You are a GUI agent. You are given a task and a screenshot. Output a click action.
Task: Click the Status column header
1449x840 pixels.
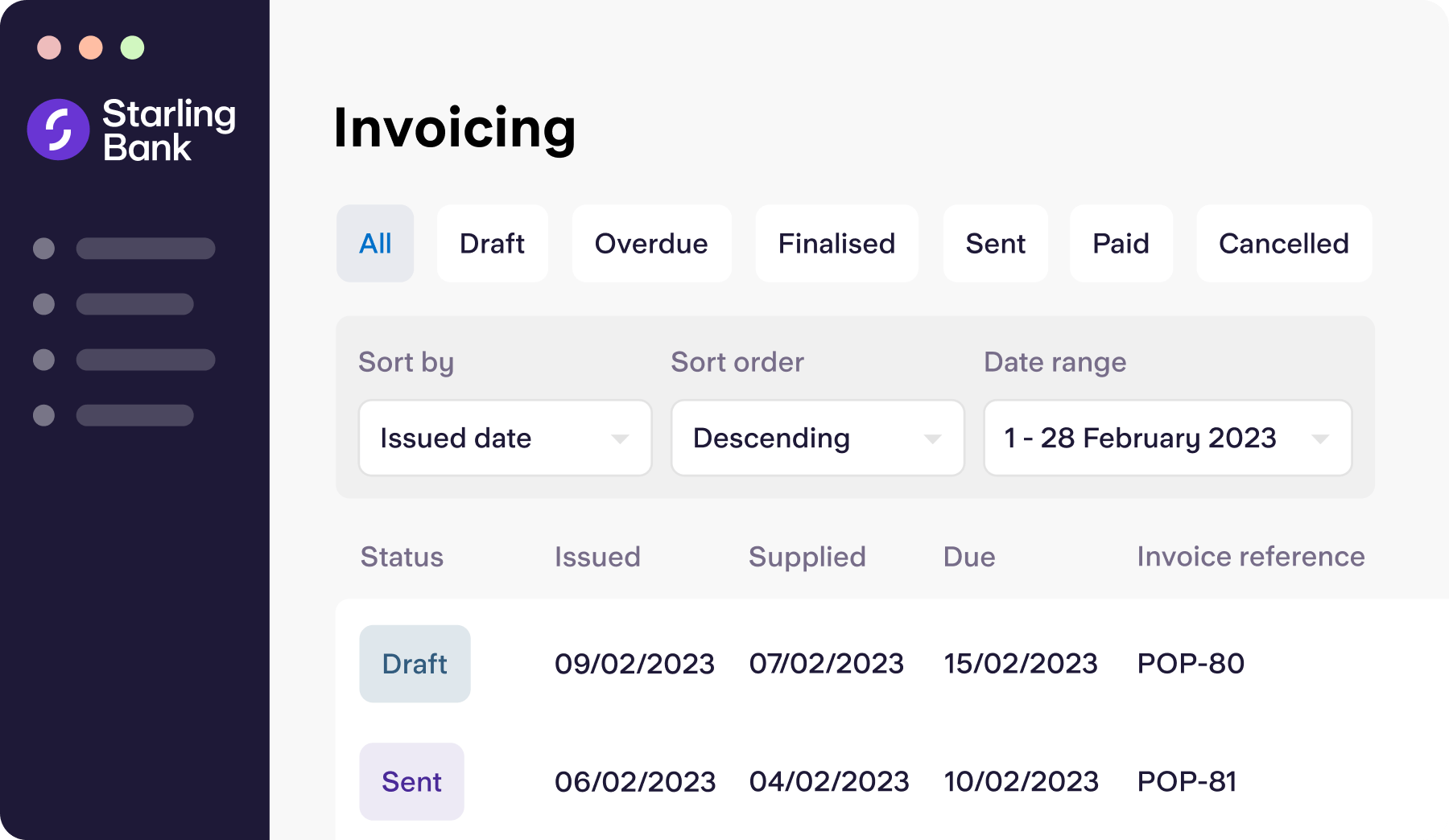click(402, 557)
